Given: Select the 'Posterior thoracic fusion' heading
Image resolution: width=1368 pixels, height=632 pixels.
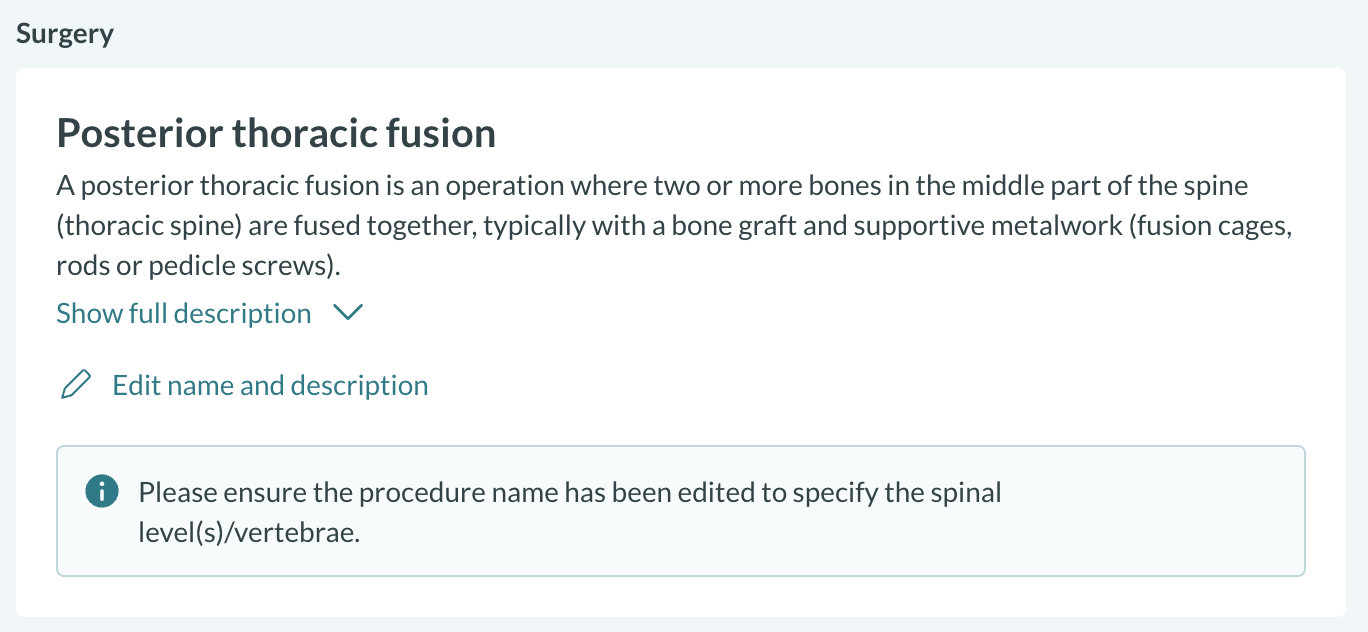Looking at the screenshot, I should tap(276, 134).
